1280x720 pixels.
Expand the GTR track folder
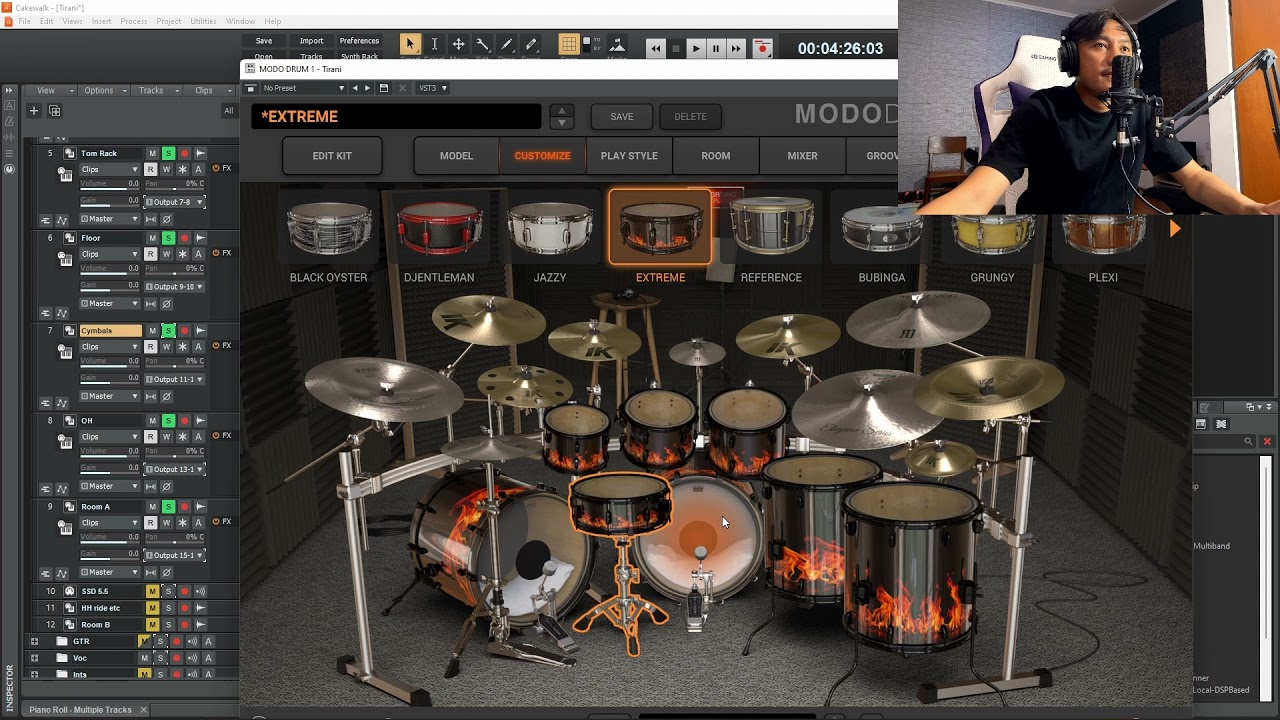[x=34, y=641]
